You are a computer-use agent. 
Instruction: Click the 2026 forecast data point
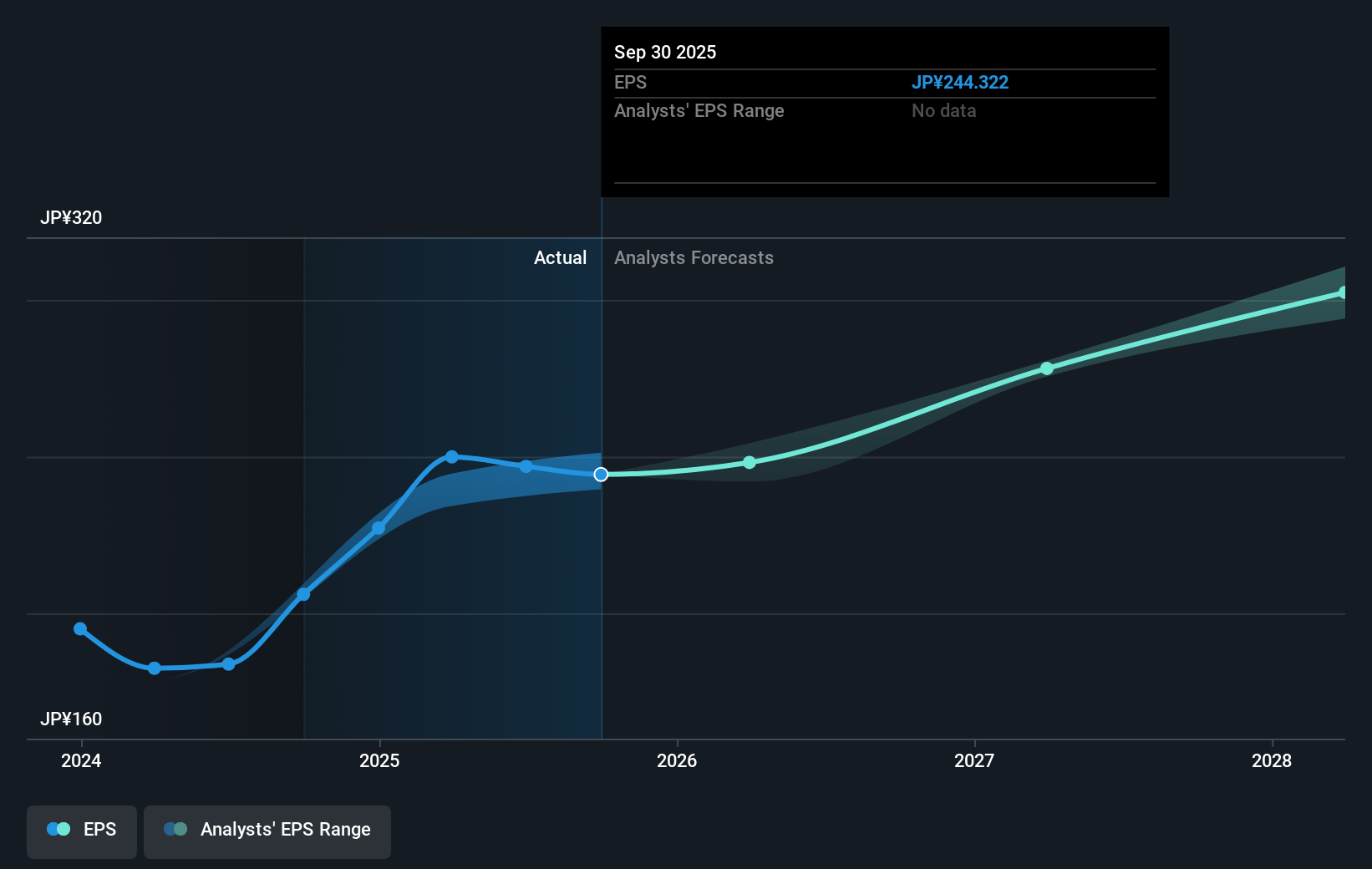pyautogui.click(x=749, y=462)
